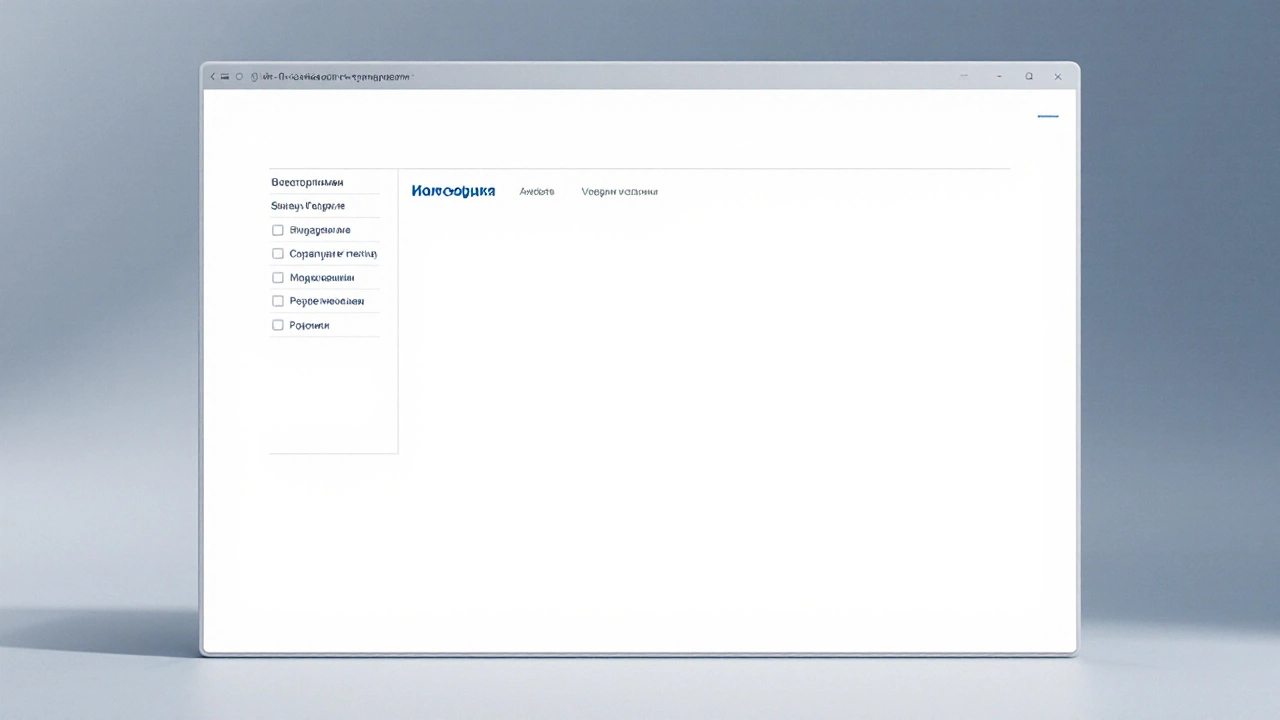Select the last checkbox in sidebar list
Screen dimensions: 1280x720
tap(278, 325)
